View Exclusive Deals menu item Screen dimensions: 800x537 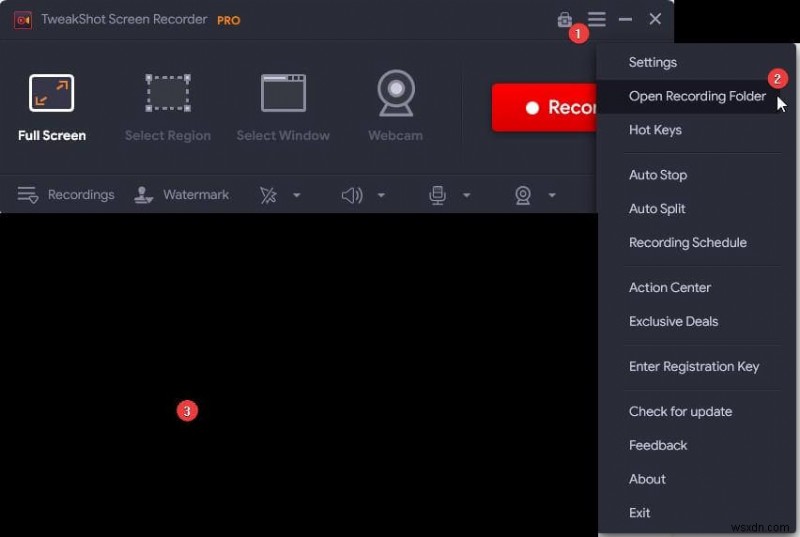coord(673,321)
